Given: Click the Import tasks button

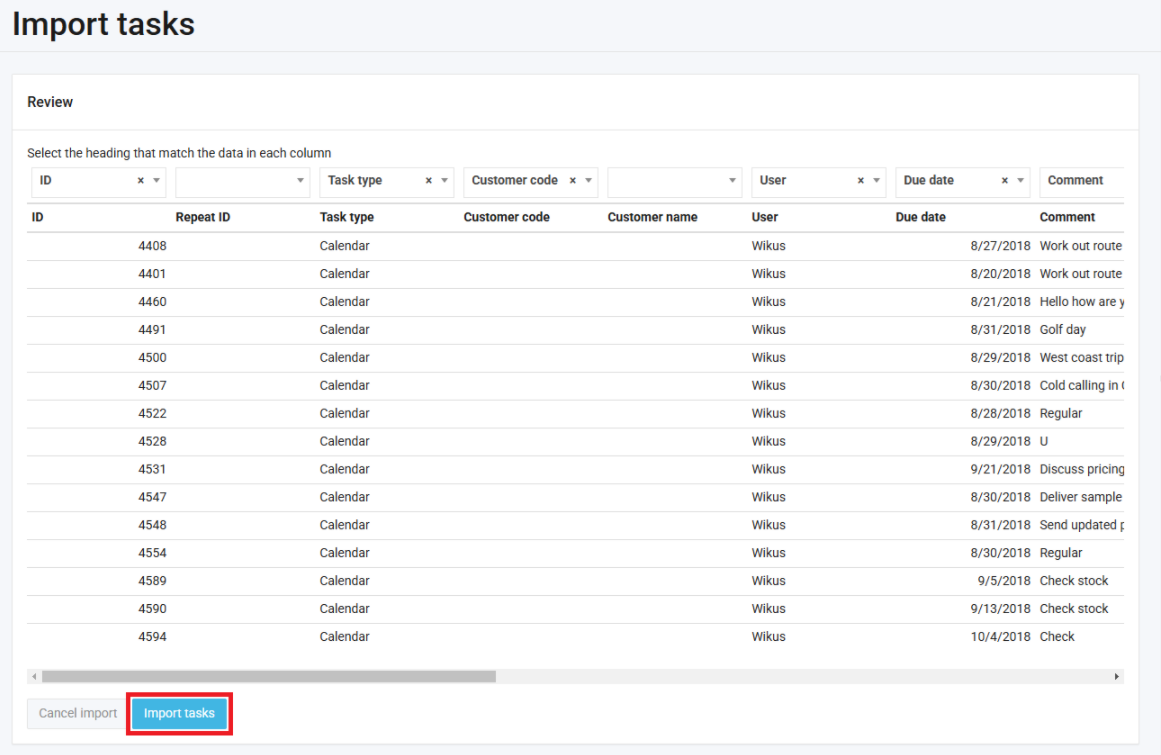Looking at the screenshot, I should point(179,714).
